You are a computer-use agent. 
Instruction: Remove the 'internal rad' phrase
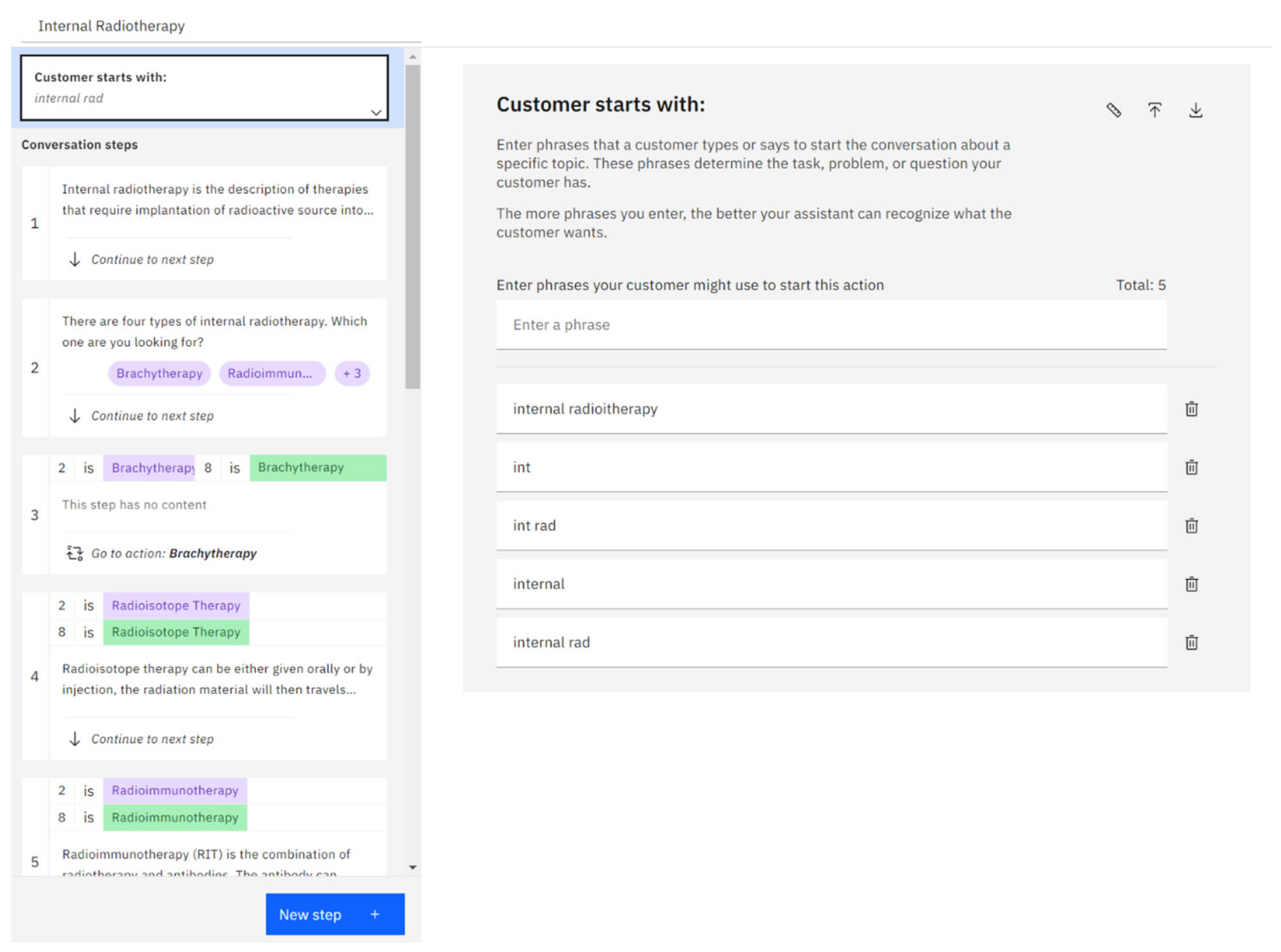(1191, 642)
